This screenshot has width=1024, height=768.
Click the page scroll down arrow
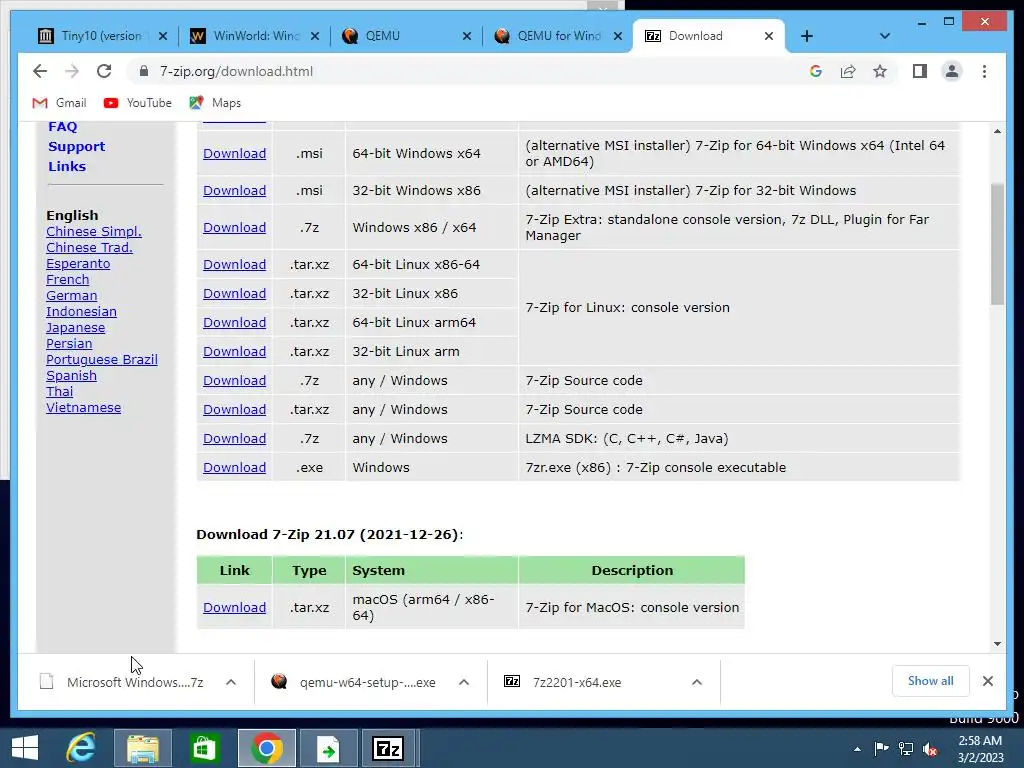(x=997, y=644)
